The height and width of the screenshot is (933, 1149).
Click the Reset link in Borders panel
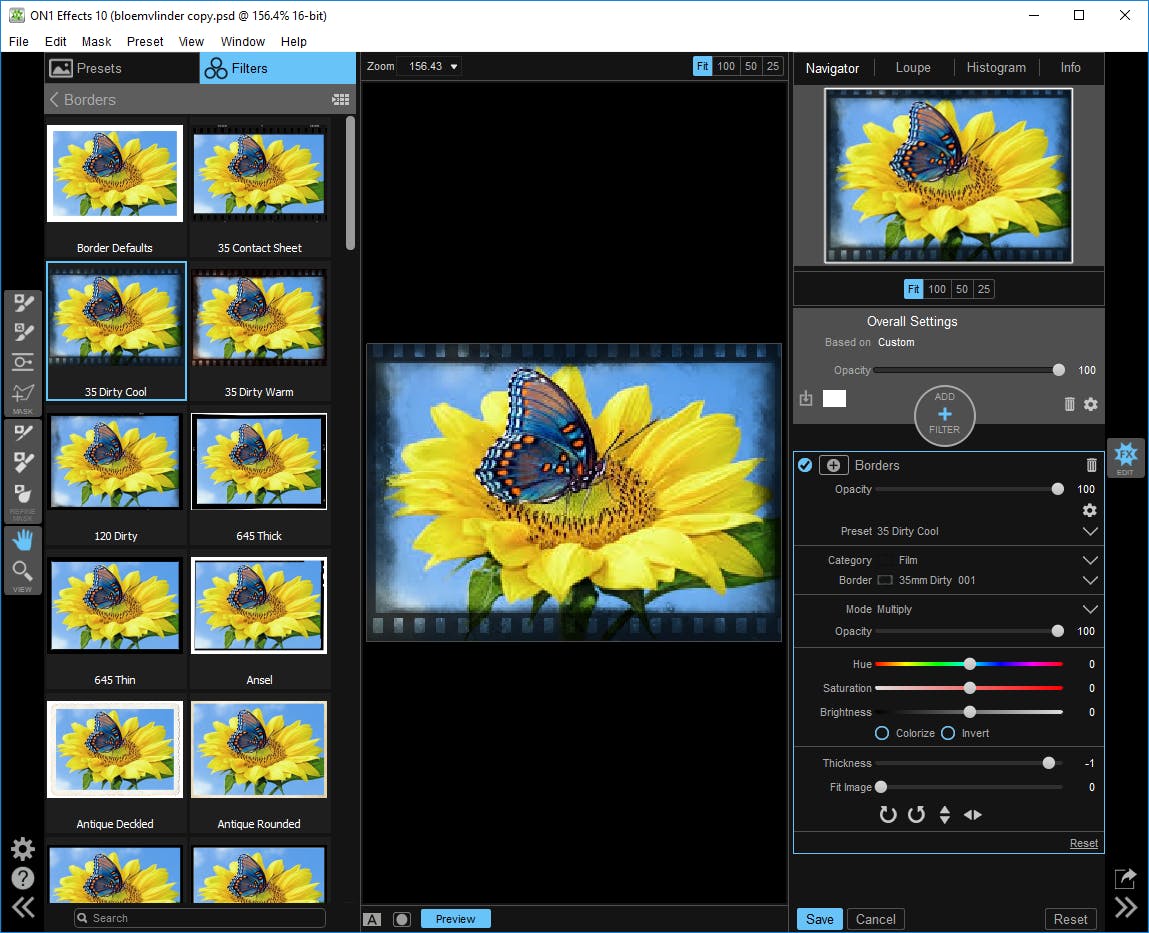pos(1083,843)
